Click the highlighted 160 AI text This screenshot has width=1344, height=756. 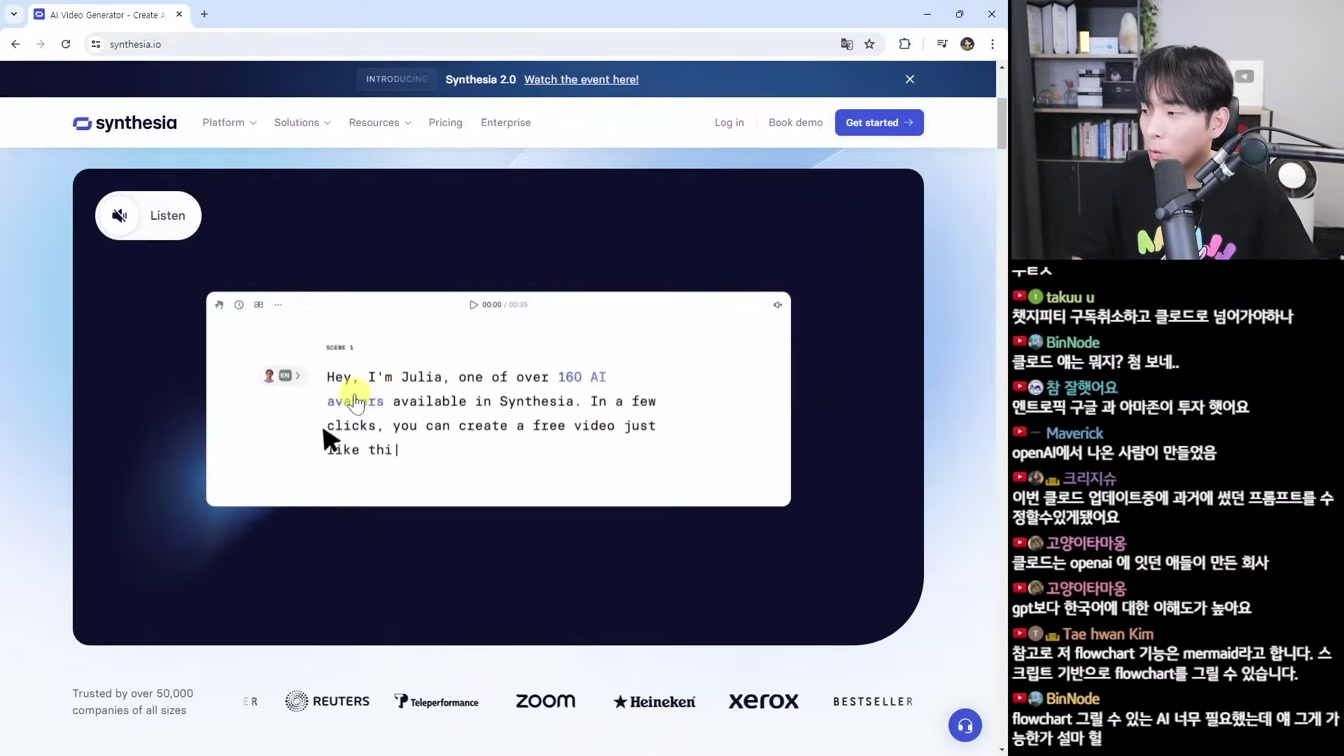[582, 377]
